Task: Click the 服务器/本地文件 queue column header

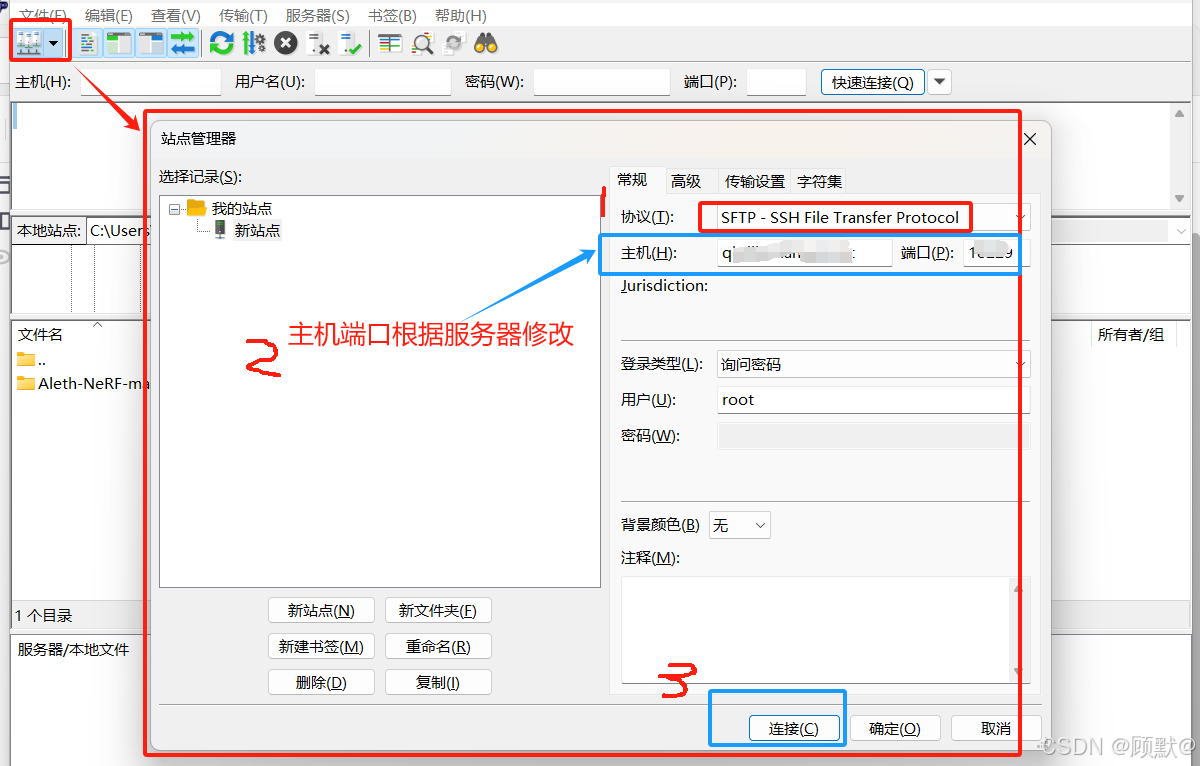Action: [x=74, y=649]
